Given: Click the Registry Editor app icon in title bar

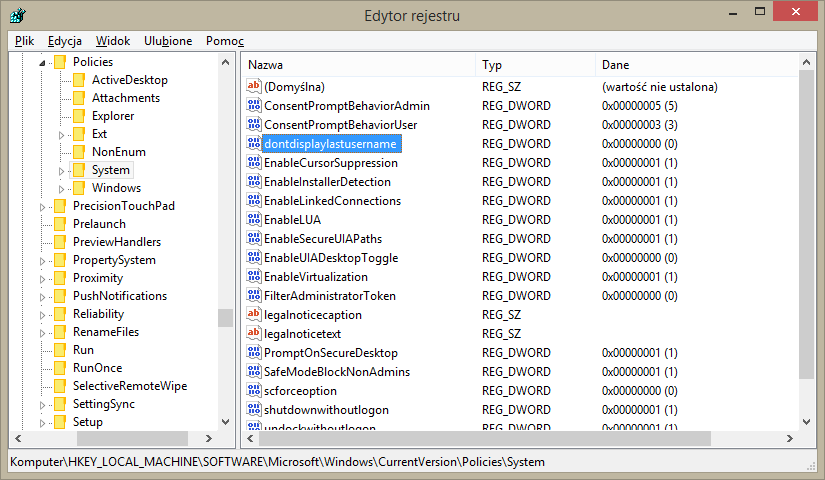Looking at the screenshot, I should (17, 15).
